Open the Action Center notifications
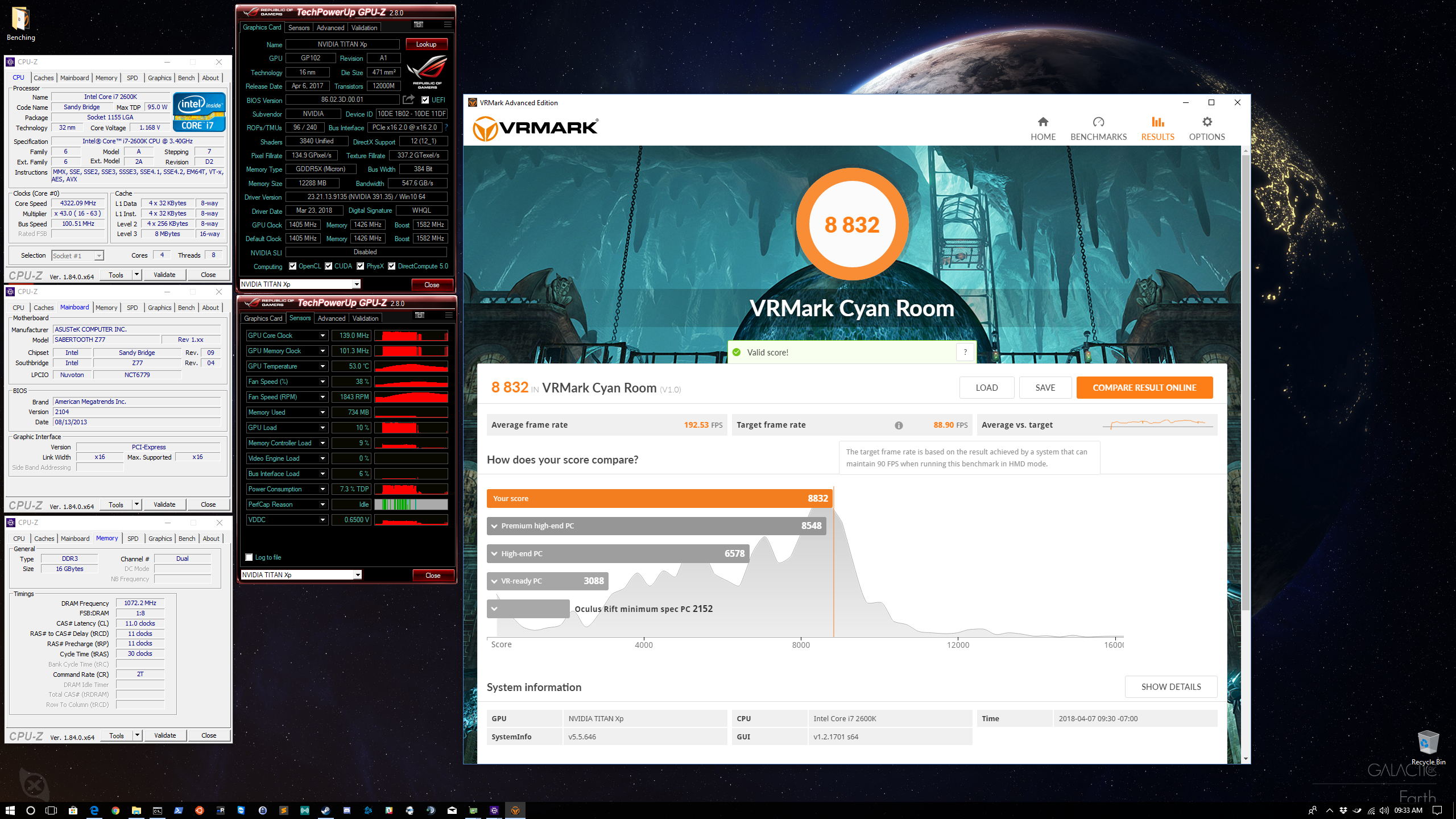Viewport: 1456px width, 819px height. point(1438,810)
